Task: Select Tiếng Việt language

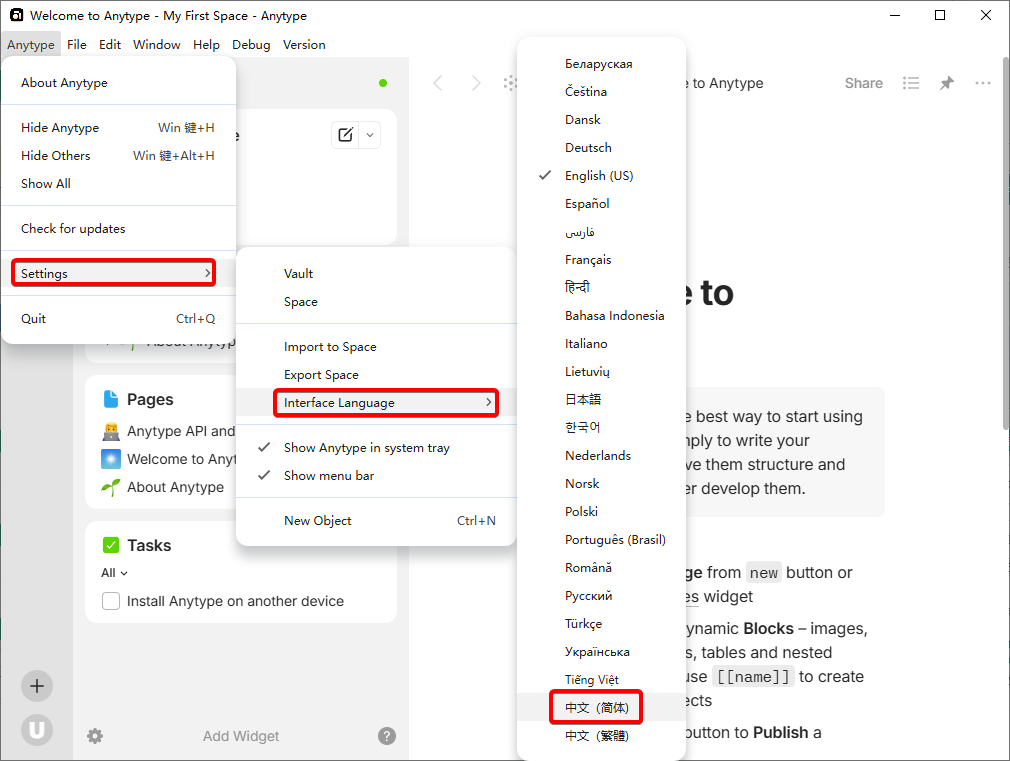Action: (601, 680)
